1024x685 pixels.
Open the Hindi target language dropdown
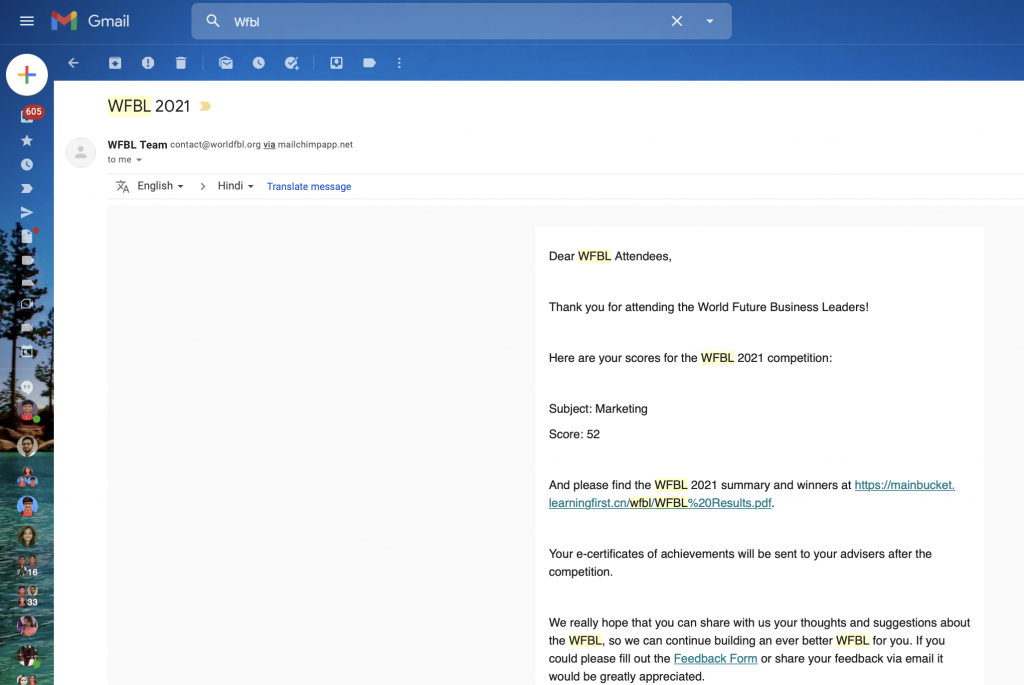[235, 186]
